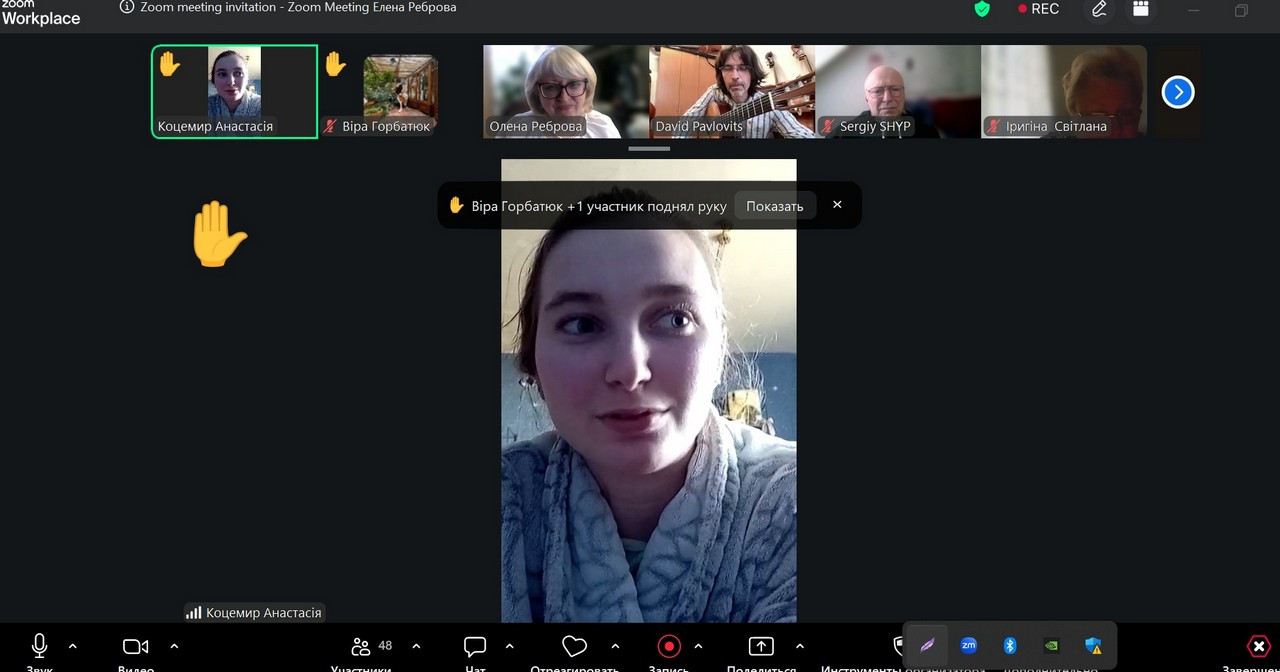This screenshot has height=672, width=1280.
Task: Mute the microphone in the bottom toolbar
Action: (x=40, y=646)
